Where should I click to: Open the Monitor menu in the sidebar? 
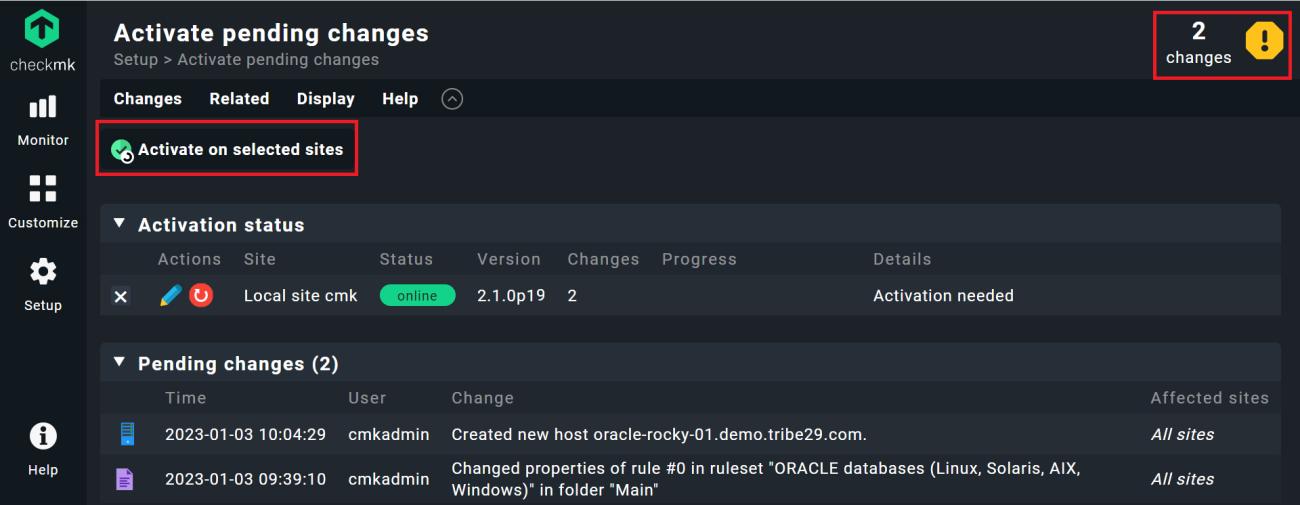click(43, 120)
